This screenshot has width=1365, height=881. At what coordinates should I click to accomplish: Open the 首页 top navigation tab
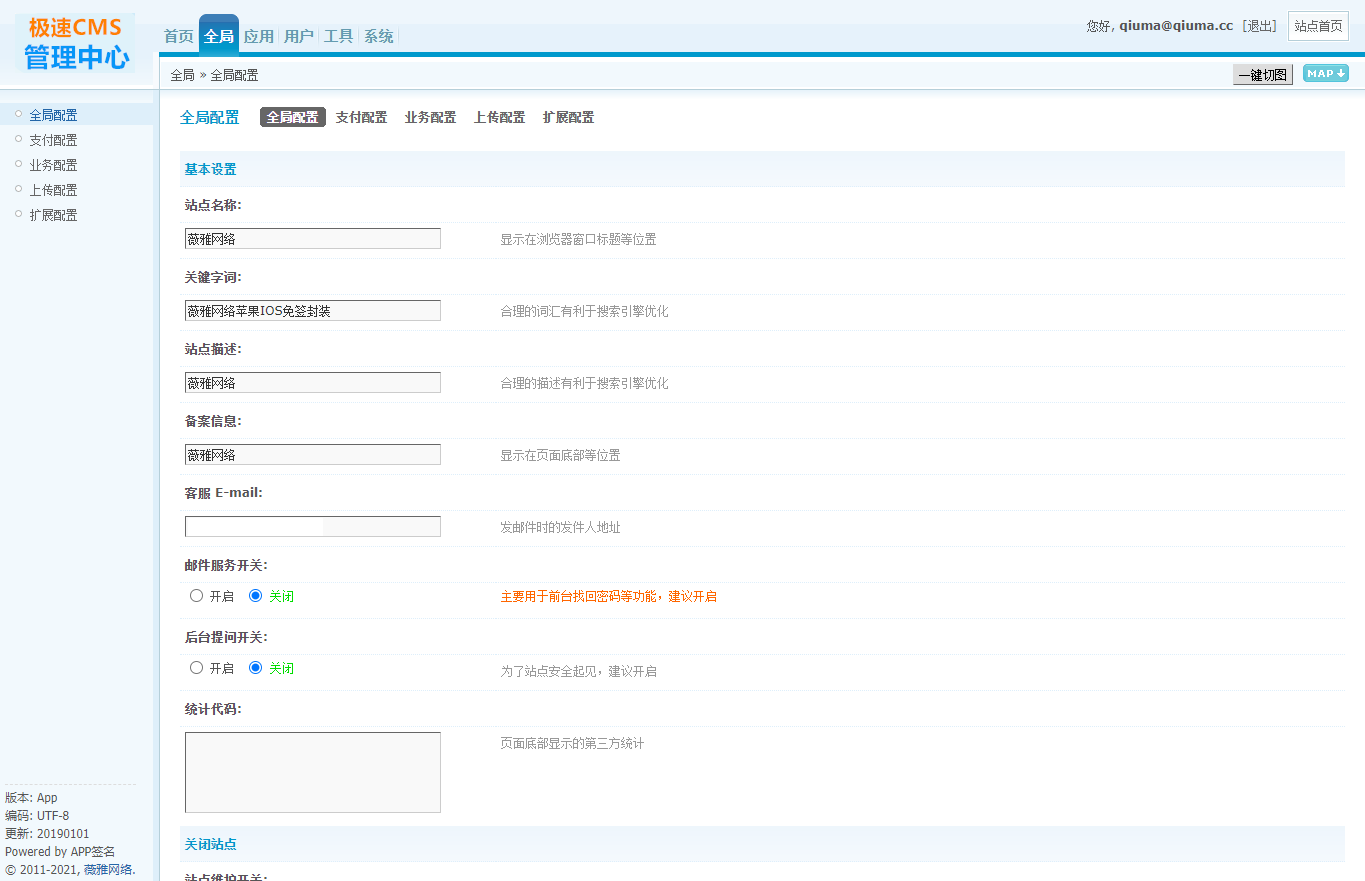click(x=178, y=36)
